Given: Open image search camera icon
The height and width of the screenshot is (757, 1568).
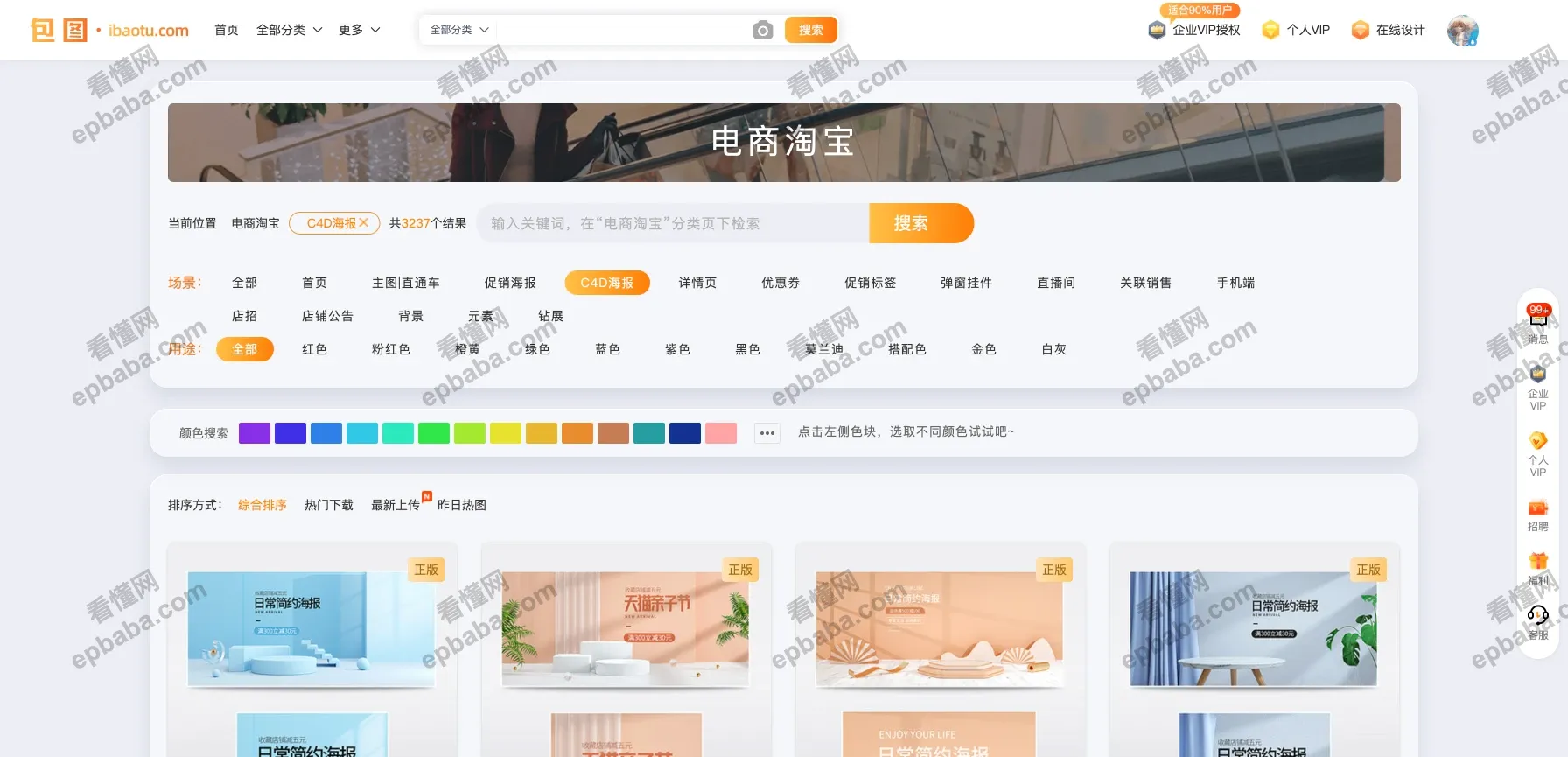Looking at the screenshot, I should [763, 31].
